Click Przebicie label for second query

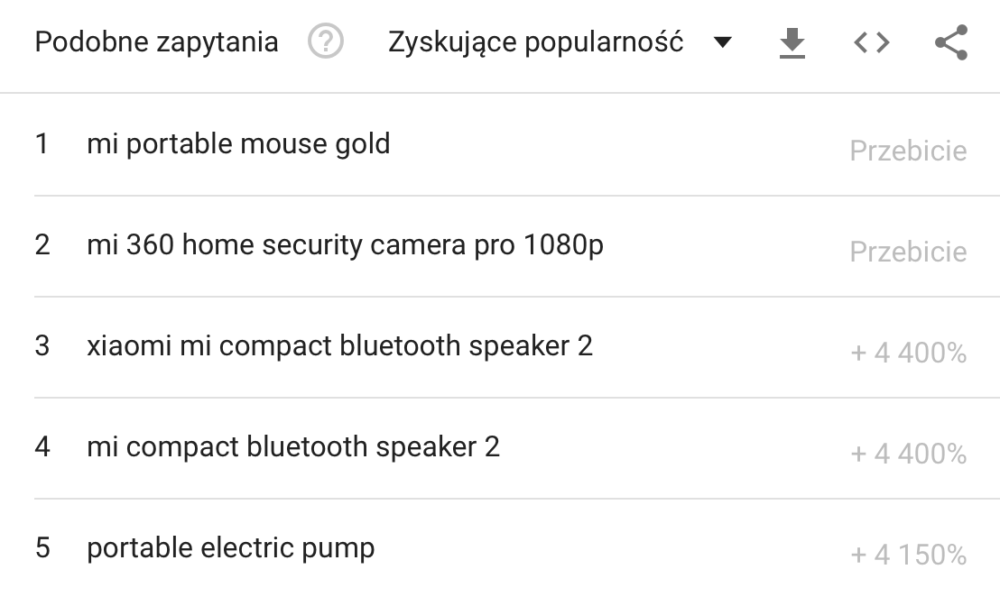[x=908, y=252]
